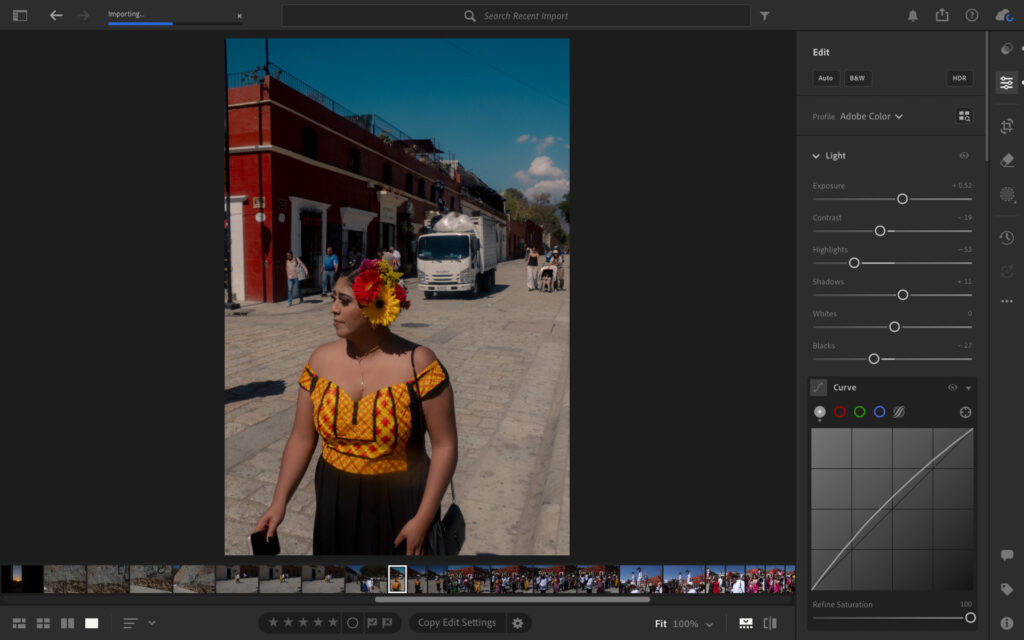Viewport: 1024px width, 640px height.
Task: Toggle B&W mode on the photo
Action: [x=856, y=78]
